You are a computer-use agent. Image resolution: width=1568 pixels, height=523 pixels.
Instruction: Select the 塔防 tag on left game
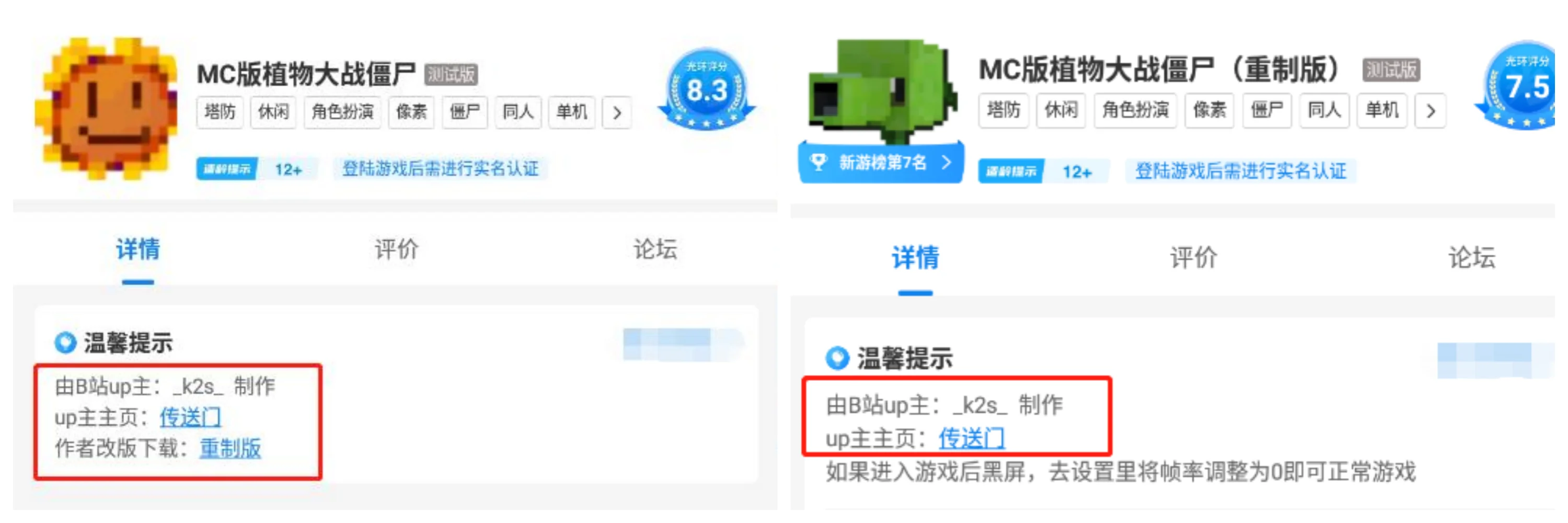tap(220, 112)
